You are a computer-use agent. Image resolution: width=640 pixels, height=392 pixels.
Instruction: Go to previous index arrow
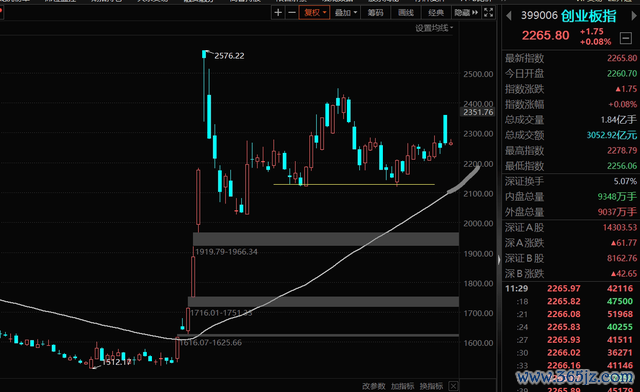pyautogui.click(x=509, y=16)
